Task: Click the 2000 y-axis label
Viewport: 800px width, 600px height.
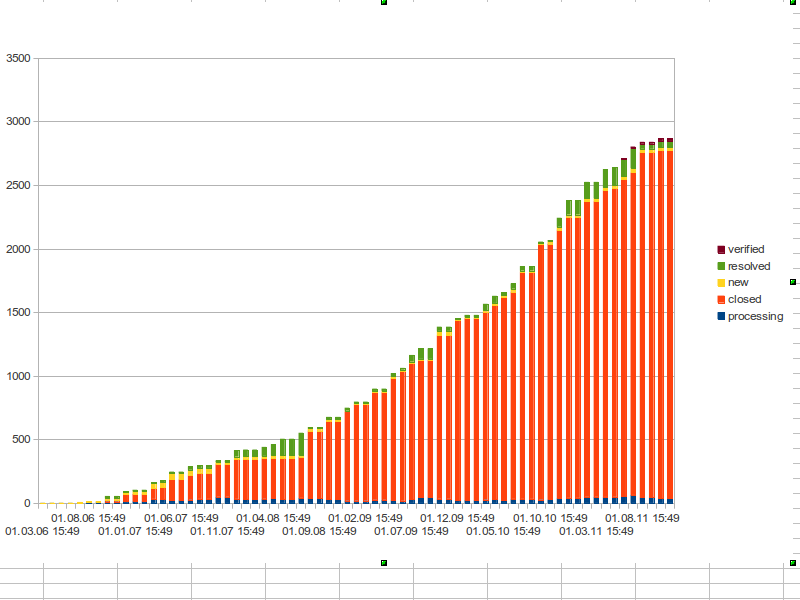Action: 20,249
